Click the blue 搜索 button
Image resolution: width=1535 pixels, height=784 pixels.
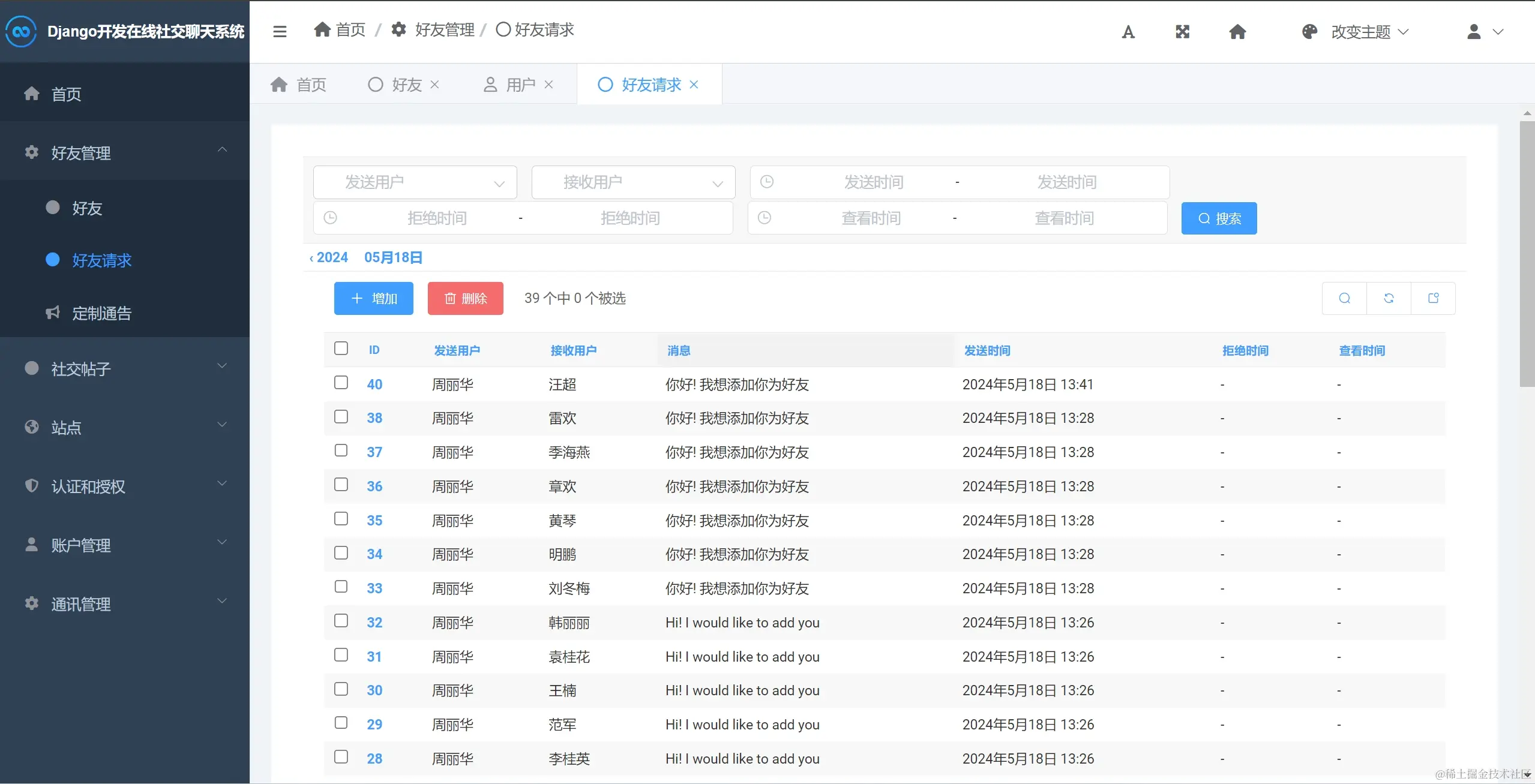1219,218
